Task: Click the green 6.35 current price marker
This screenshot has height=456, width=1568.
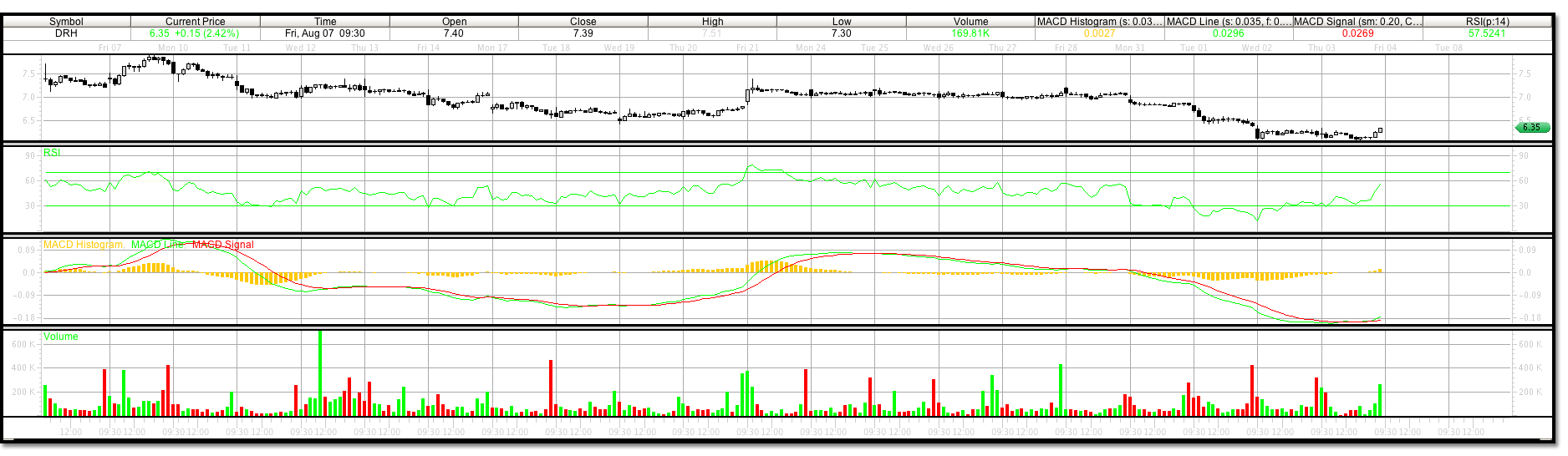Action: pos(1532,128)
